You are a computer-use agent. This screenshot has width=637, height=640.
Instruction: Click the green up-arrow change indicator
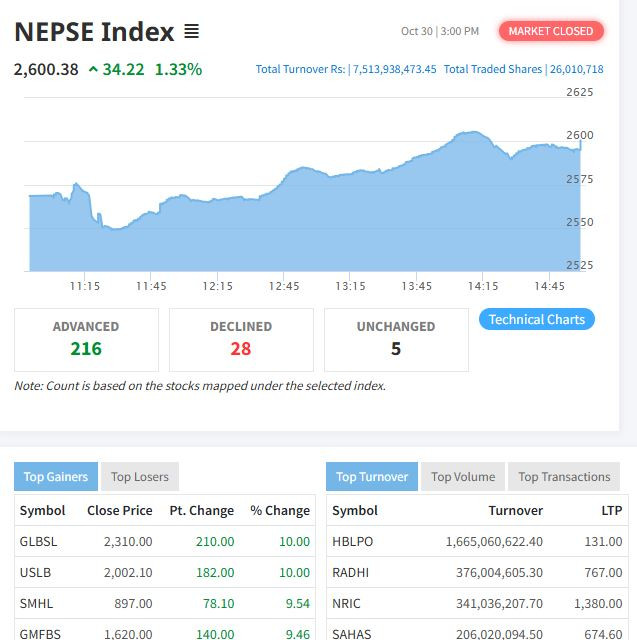click(93, 70)
